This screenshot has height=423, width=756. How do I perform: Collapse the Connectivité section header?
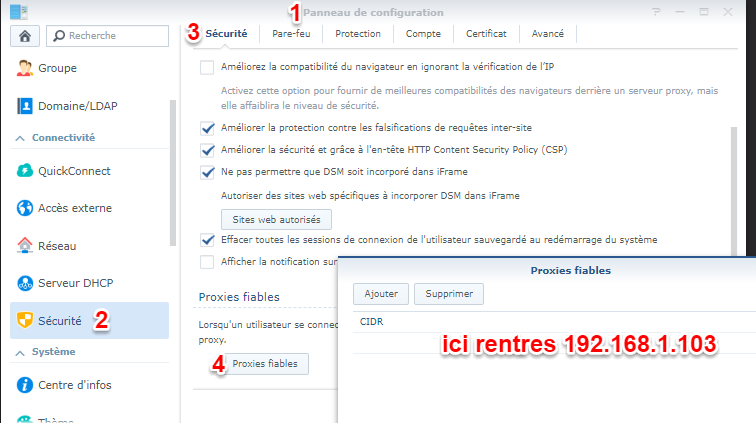tap(63, 138)
